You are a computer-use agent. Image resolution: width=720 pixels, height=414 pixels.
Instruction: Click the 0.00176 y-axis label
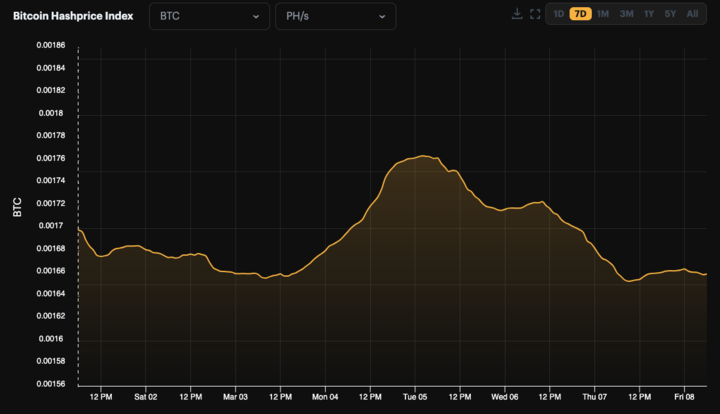pyautogui.click(x=51, y=158)
